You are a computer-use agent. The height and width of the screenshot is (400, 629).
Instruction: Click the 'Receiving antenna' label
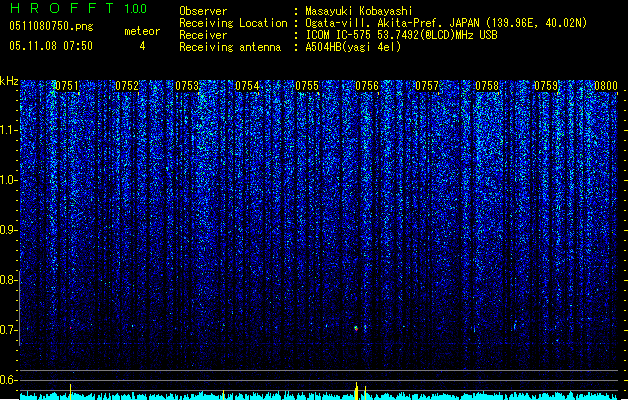tap(230, 47)
